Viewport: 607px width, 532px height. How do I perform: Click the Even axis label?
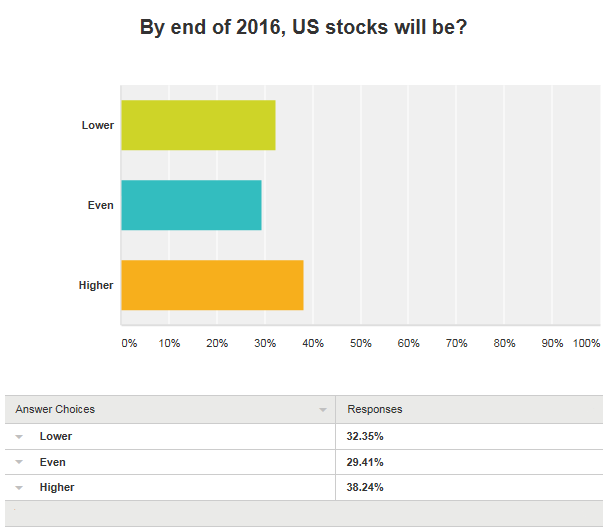coord(100,205)
